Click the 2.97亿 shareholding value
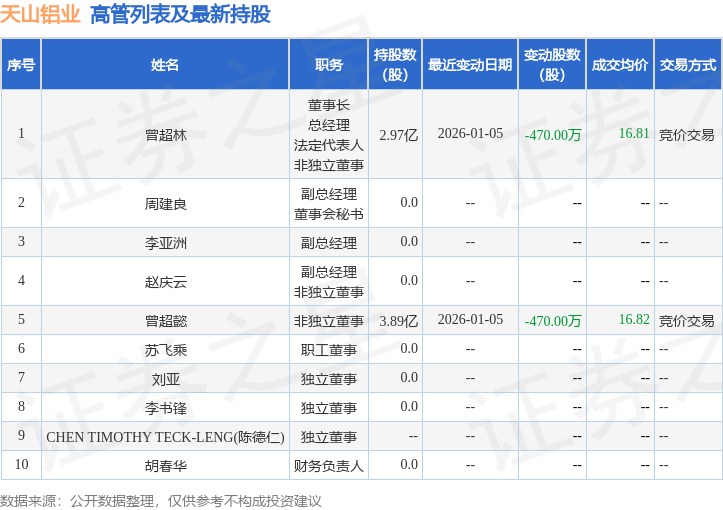The height and width of the screenshot is (510, 723). tap(398, 135)
